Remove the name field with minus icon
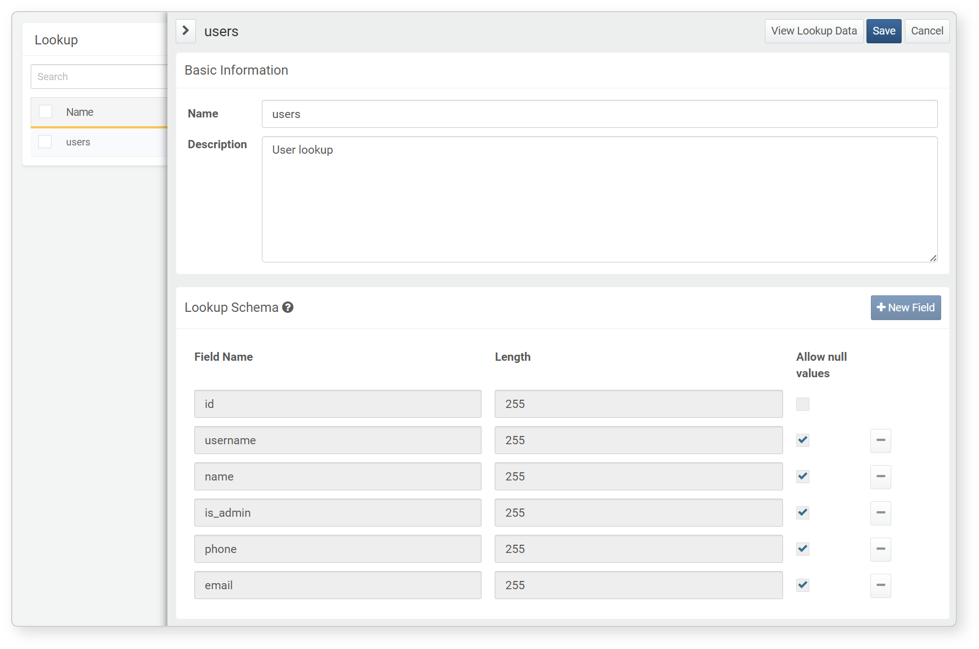The height and width of the screenshot is (649, 979). pyautogui.click(x=880, y=477)
